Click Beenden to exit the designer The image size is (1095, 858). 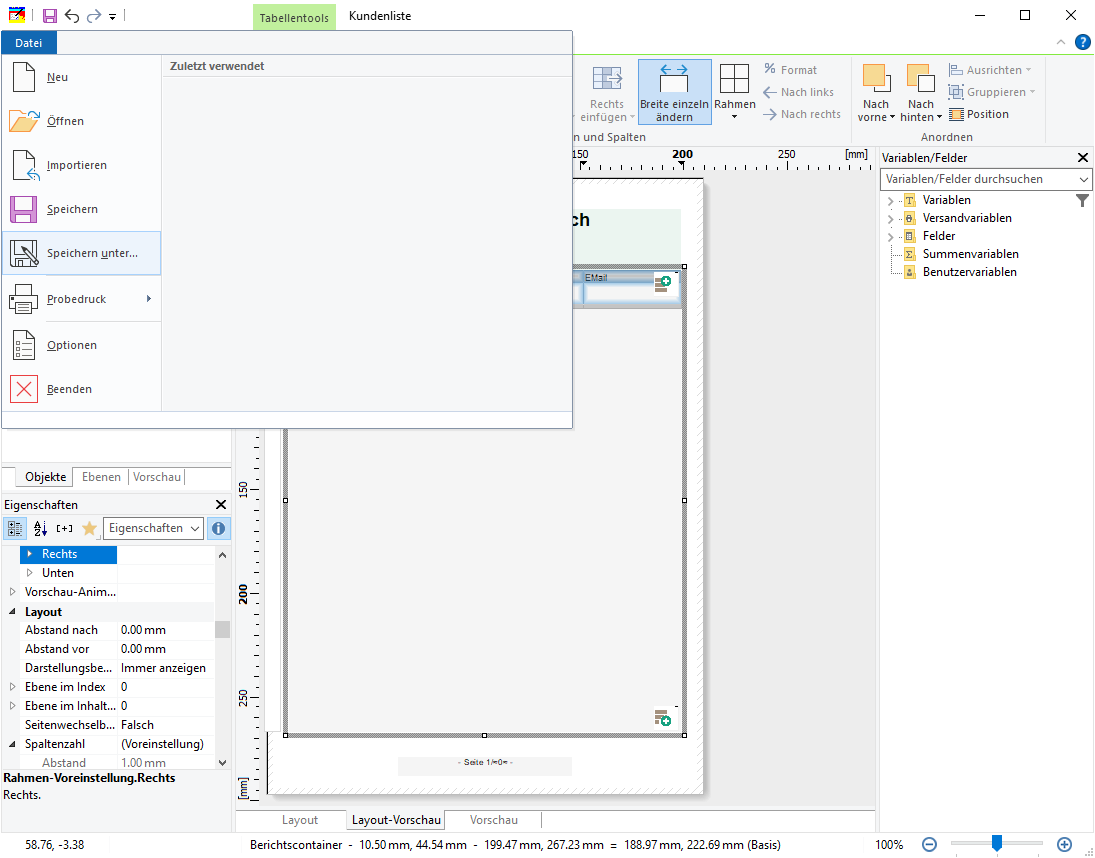pyautogui.click(x=82, y=390)
